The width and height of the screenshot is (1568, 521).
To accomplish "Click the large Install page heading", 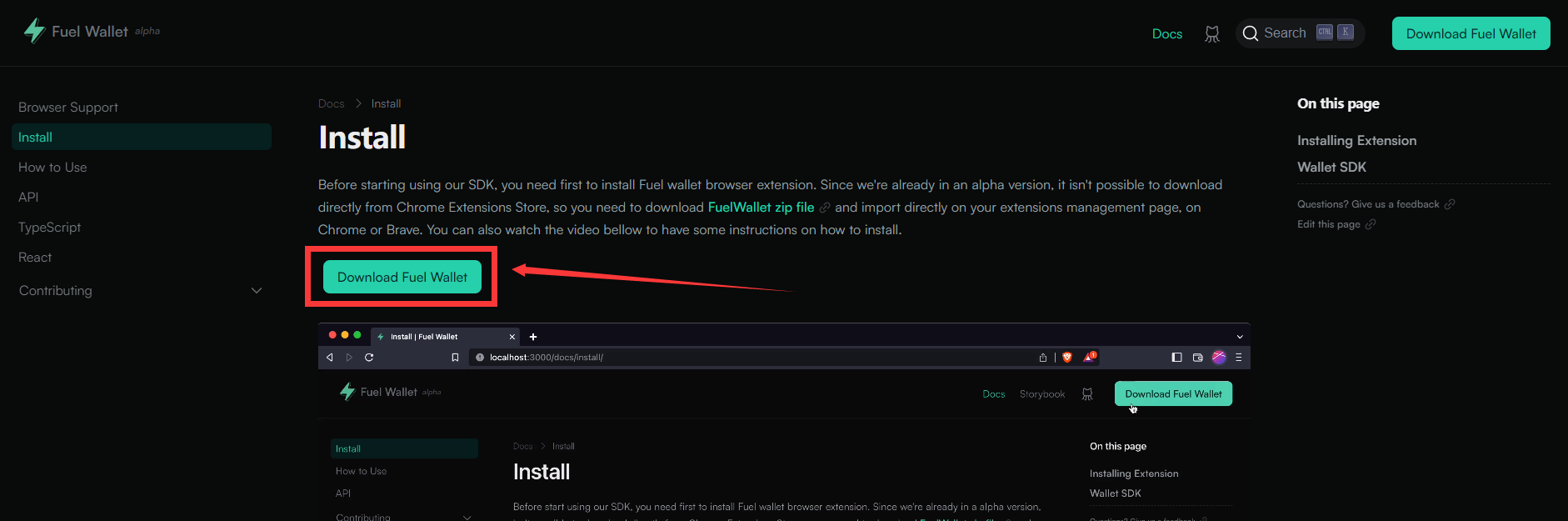I will 362,138.
